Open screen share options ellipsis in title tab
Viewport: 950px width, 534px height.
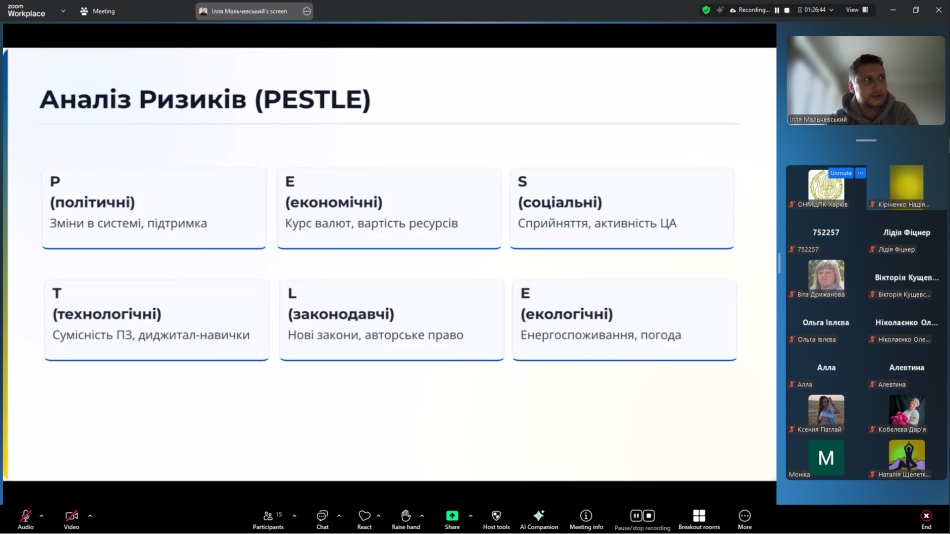pyautogui.click(x=306, y=11)
